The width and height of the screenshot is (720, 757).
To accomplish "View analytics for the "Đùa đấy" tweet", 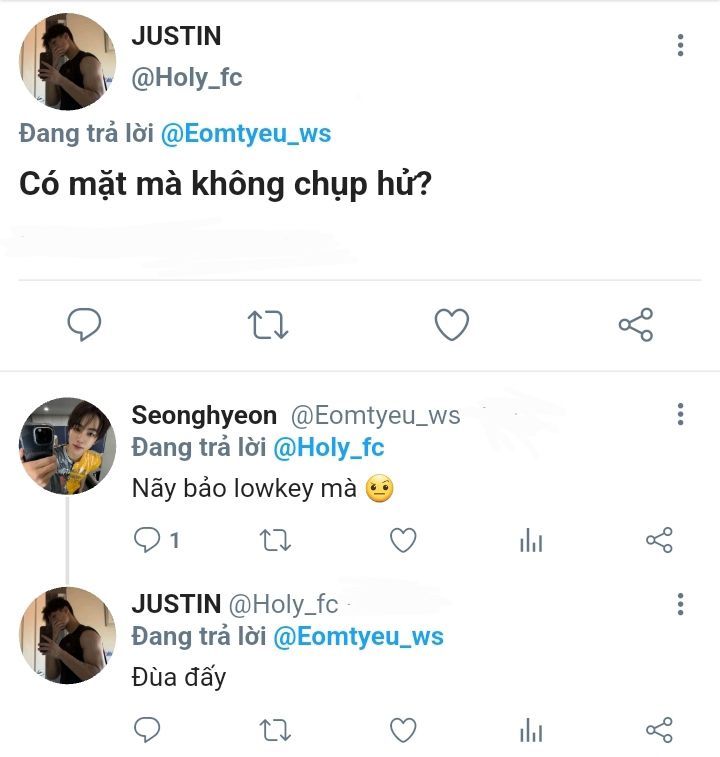I will (x=531, y=730).
